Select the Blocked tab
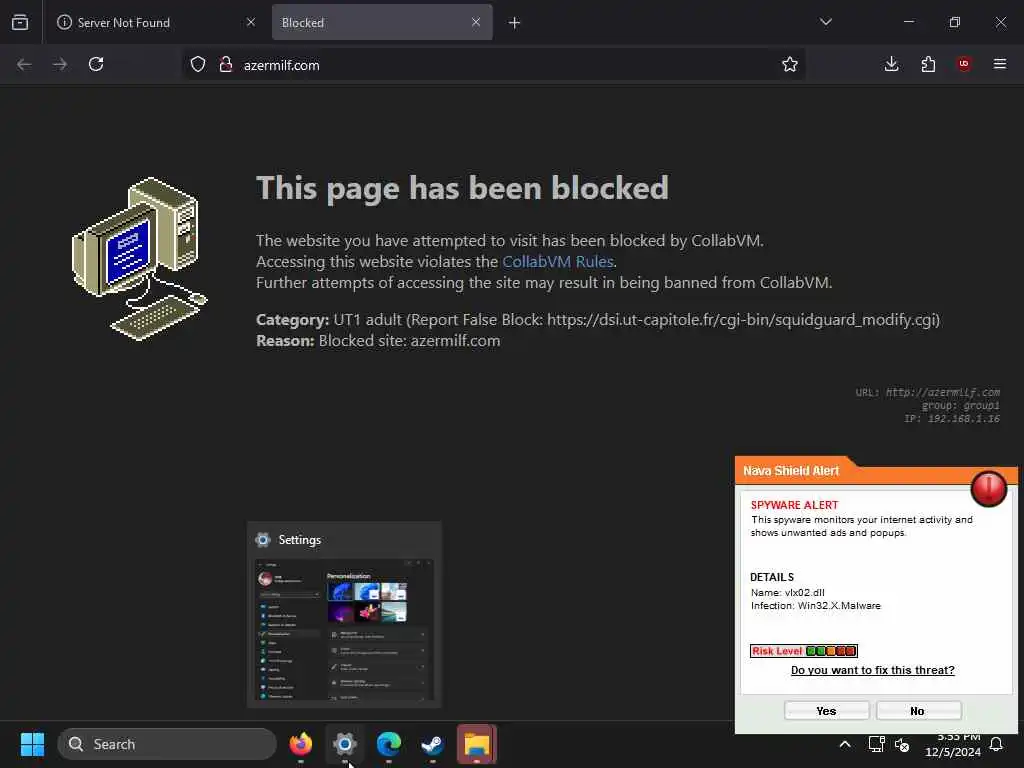The image size is (1024, 768). [382, 22]
